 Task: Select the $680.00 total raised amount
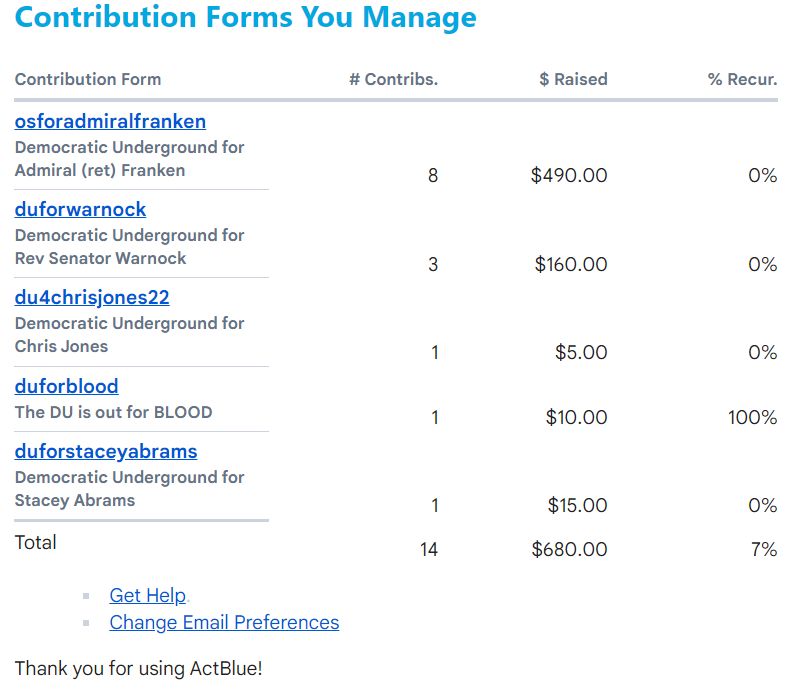[569, 549]
